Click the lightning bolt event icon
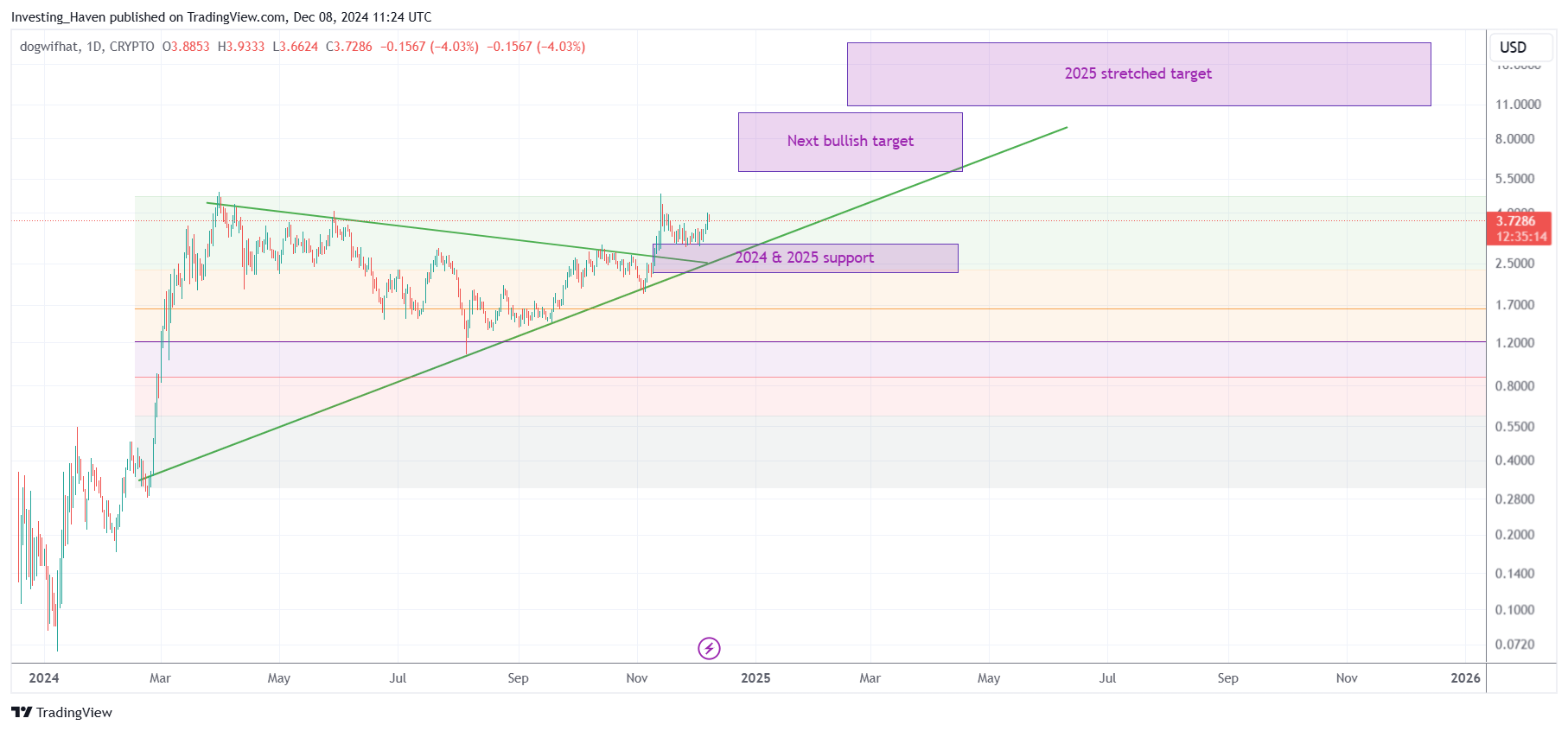This screenshot has width=1568, height=731. (x=709, y=648)
